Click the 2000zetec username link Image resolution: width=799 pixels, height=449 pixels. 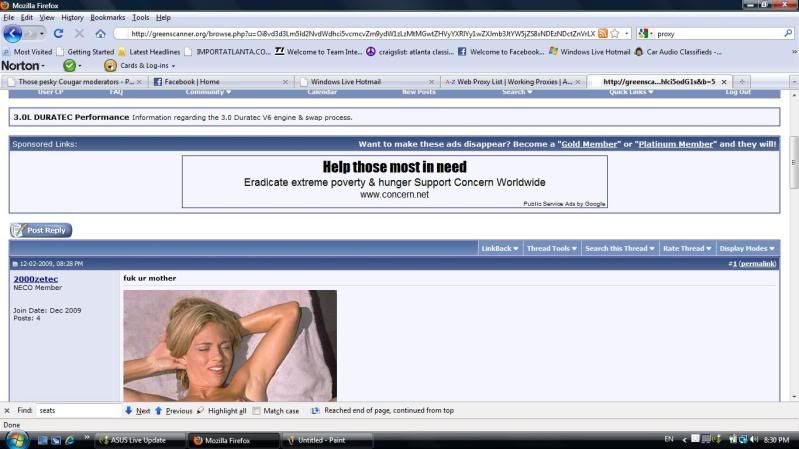tap(35, 277)
